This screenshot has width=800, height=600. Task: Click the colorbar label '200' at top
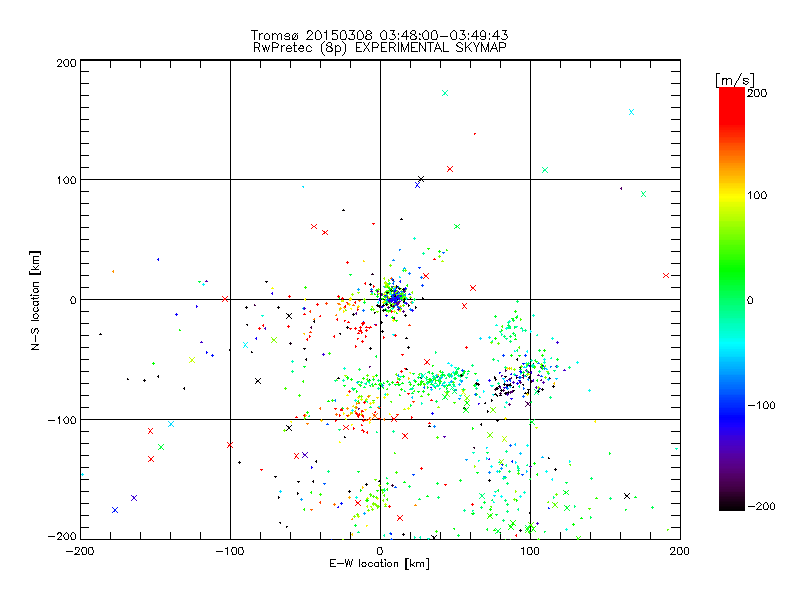point(757,93)
